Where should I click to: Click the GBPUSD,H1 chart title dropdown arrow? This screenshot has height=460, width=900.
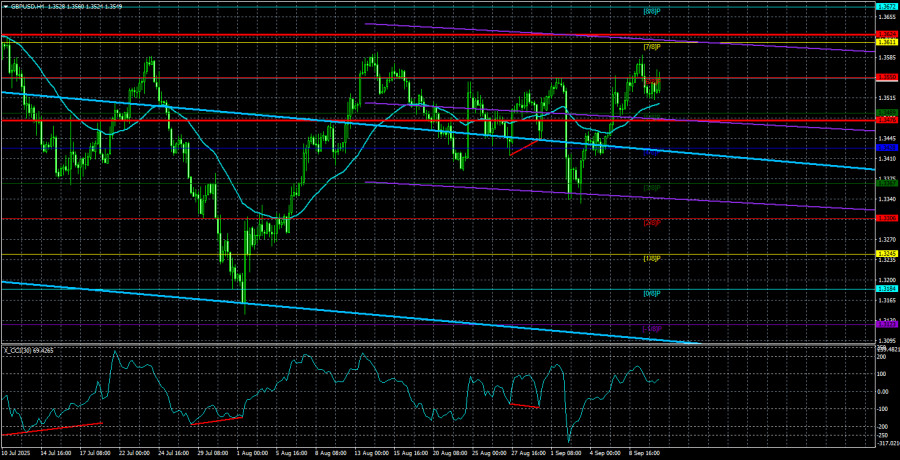pos(5,5)
